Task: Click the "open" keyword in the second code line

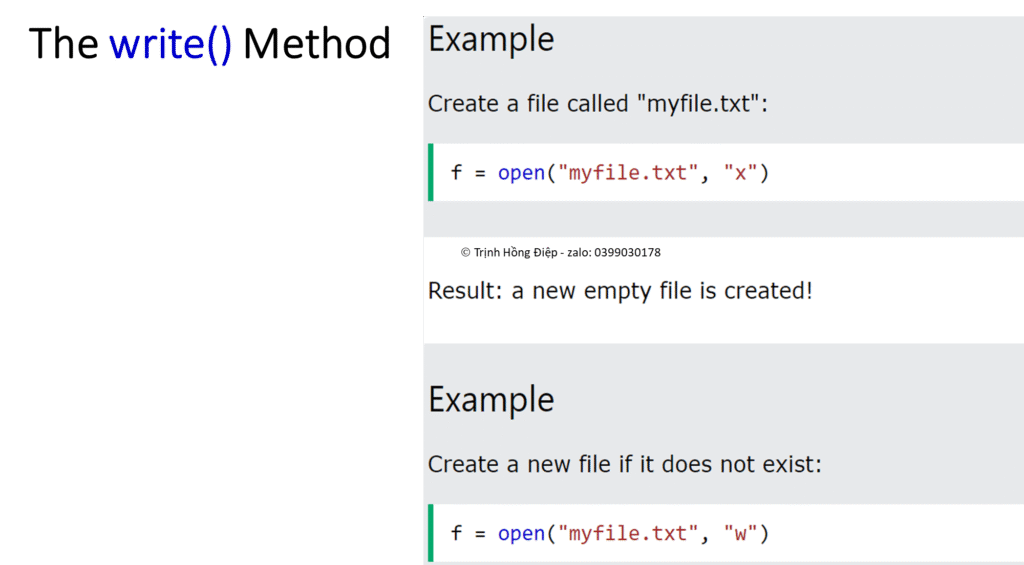Action: tap(521, 533)
